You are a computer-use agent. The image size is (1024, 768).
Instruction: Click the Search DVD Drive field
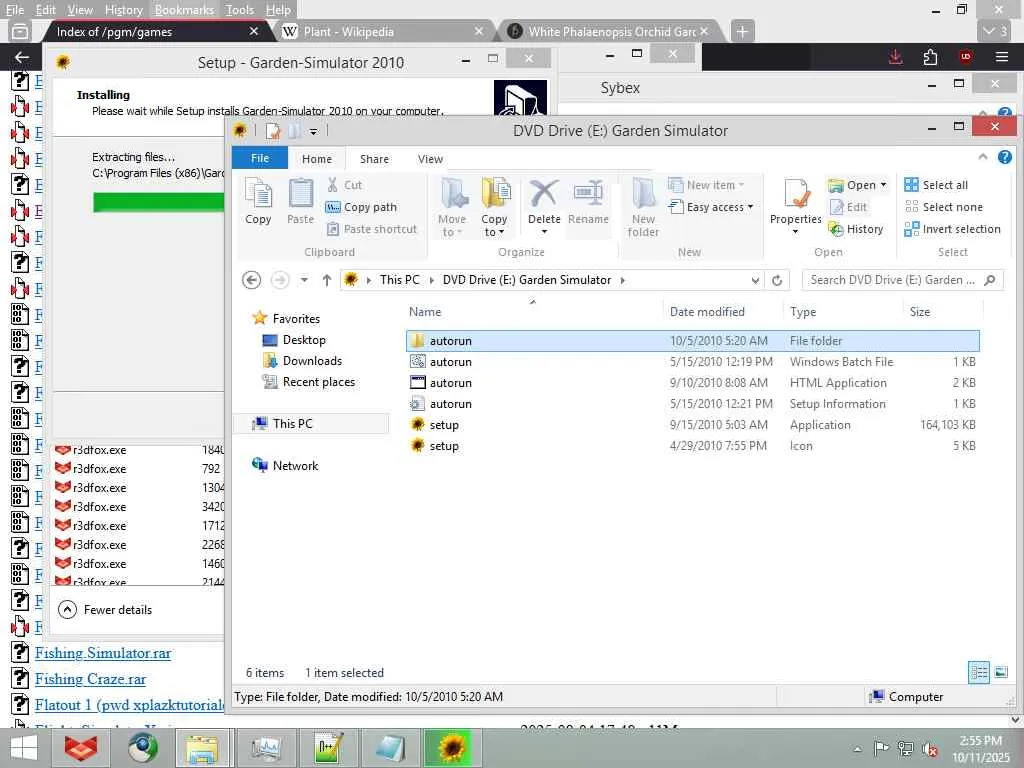coord(903,280)
